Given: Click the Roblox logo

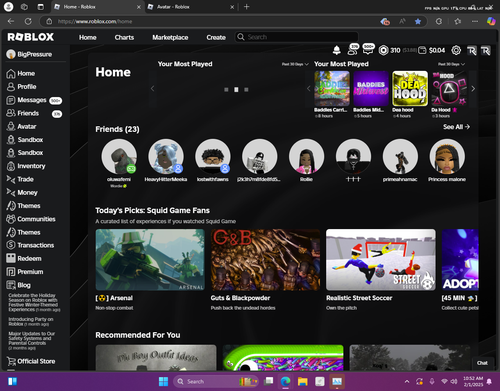Looking at the screenshot, I should (x=31, y=37).
